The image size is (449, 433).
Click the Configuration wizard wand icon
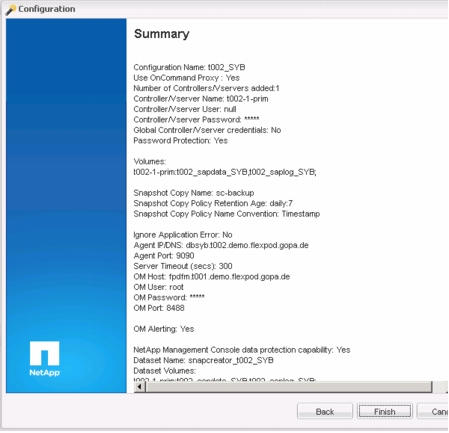pos(11,9)
